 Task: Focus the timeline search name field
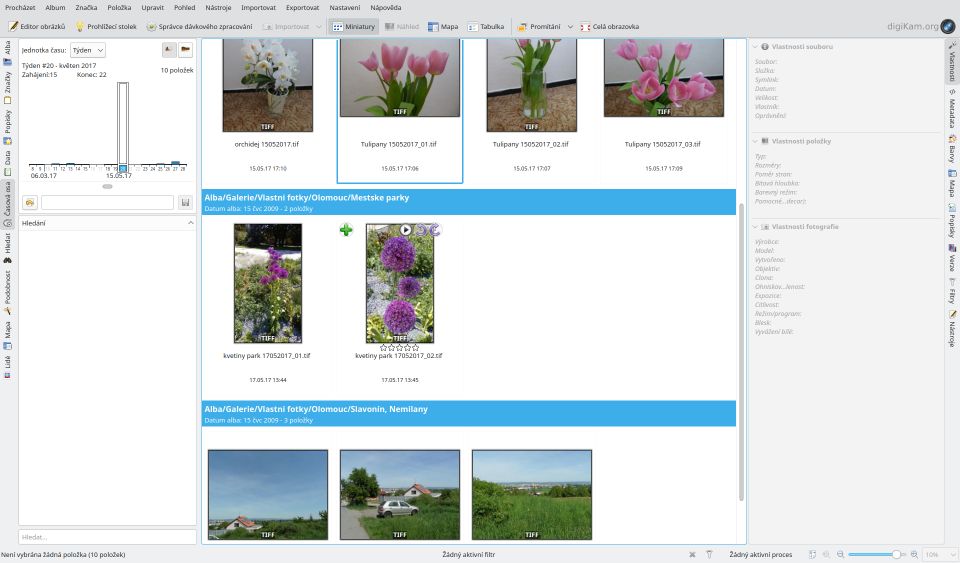click(x=107, y=203)
